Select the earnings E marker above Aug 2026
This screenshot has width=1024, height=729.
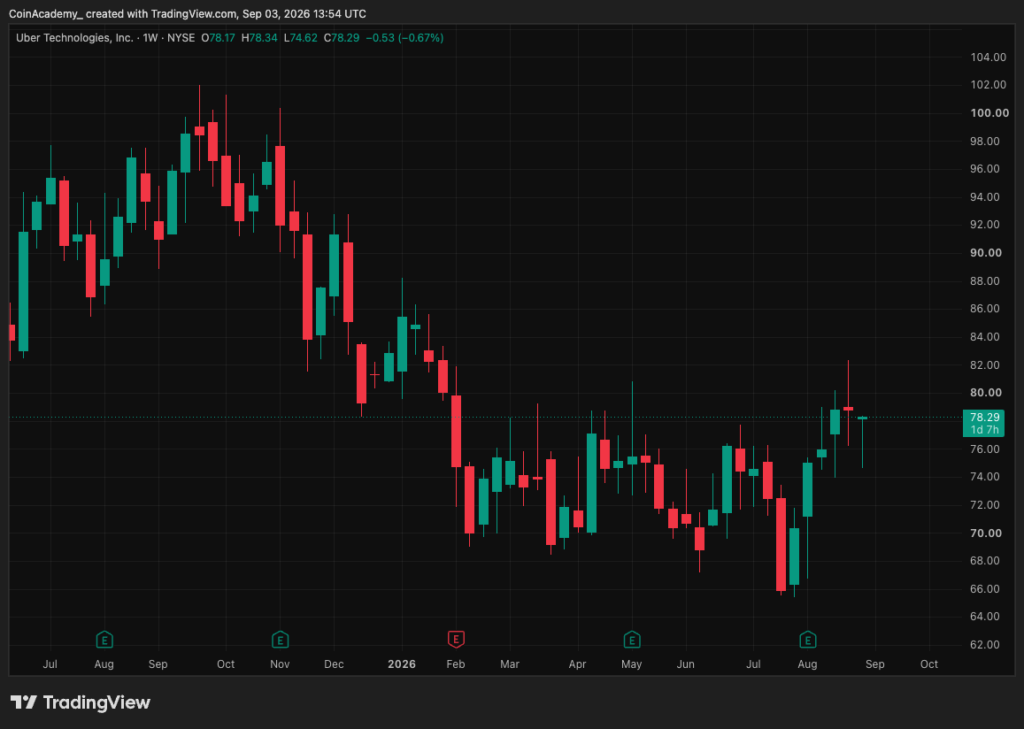click(x=808, y=639)
